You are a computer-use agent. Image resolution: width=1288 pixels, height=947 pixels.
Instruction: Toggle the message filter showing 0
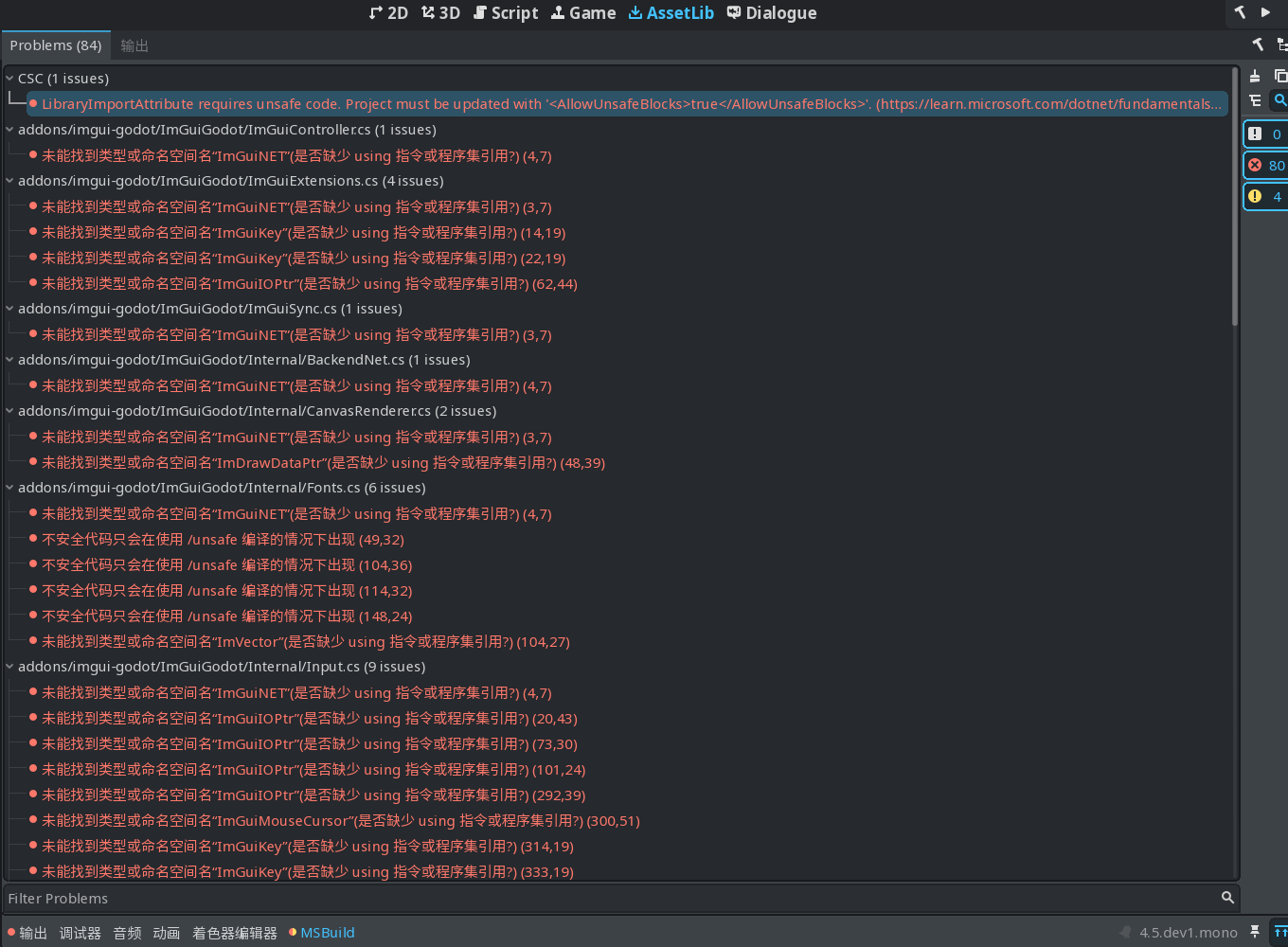coord(1266,134)
